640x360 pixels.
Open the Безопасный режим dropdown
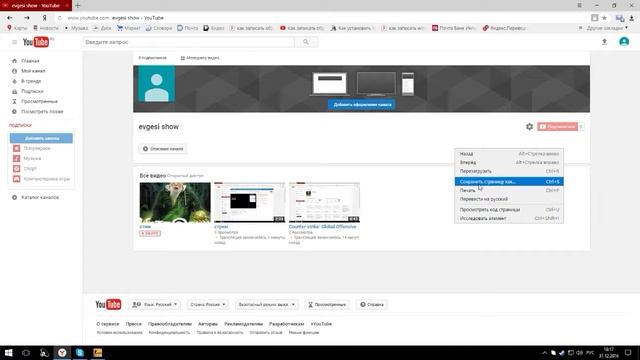pos(266,304)
